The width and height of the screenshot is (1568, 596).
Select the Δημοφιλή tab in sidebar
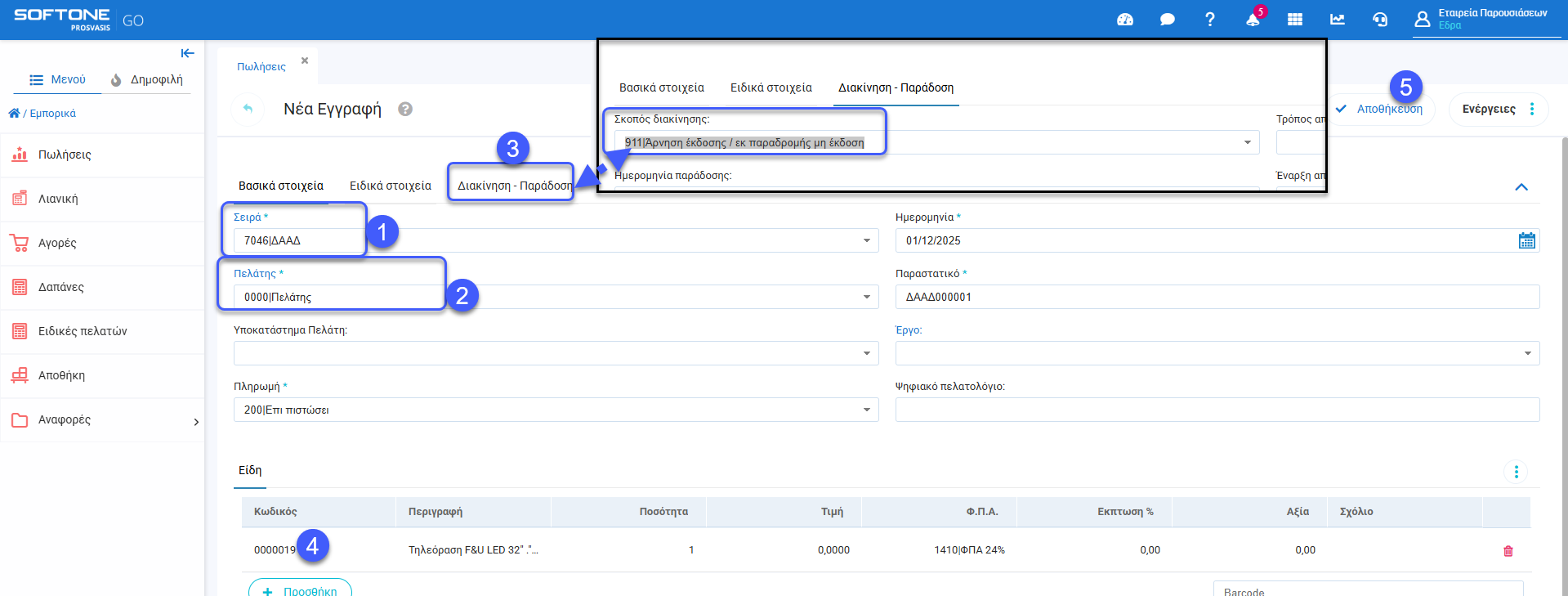point(148,80)
